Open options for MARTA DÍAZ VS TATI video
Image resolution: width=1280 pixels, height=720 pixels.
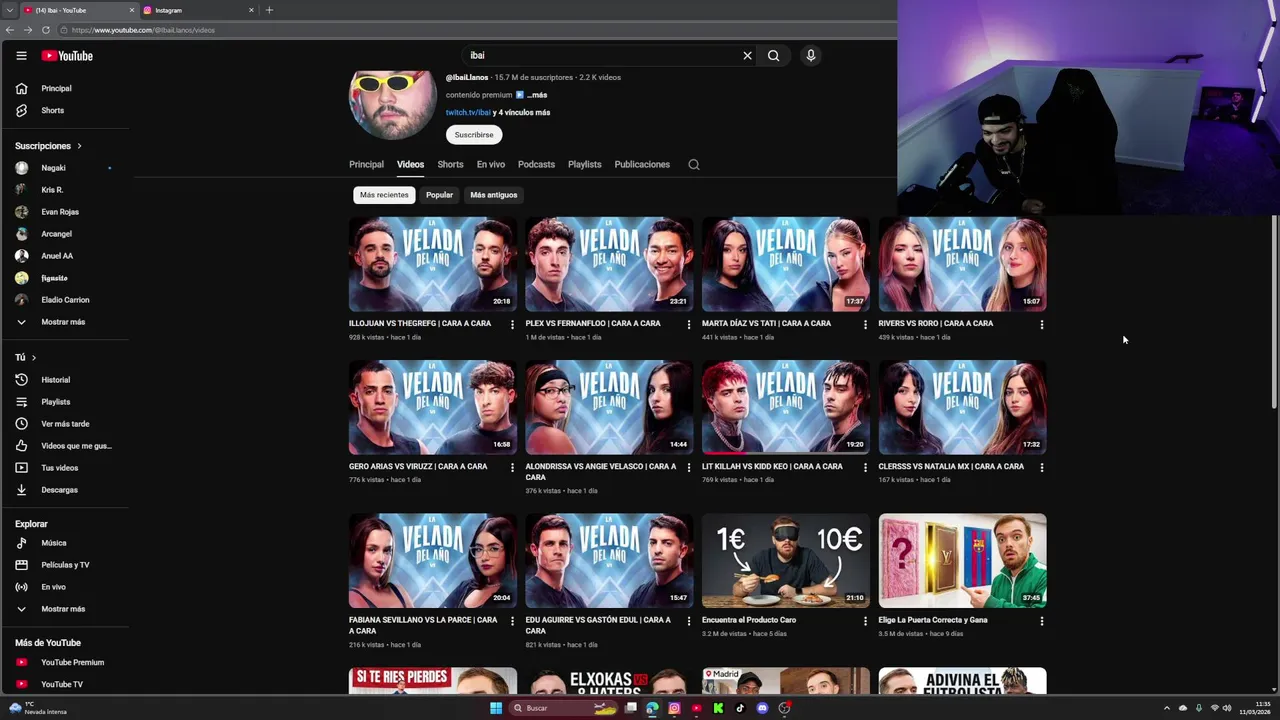click(865, 324)
